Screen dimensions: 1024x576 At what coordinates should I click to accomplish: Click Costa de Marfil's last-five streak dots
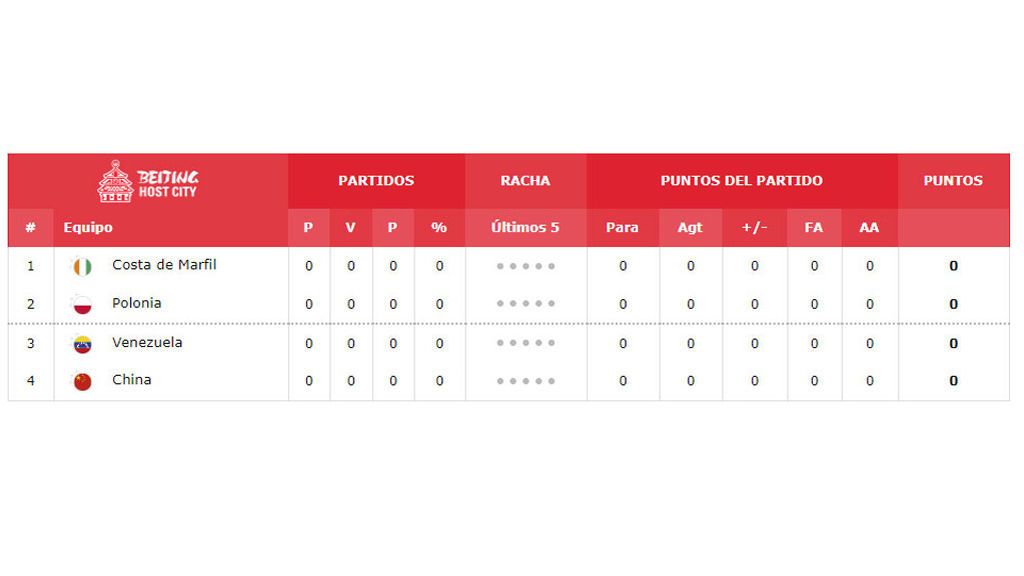pos(526,266)
